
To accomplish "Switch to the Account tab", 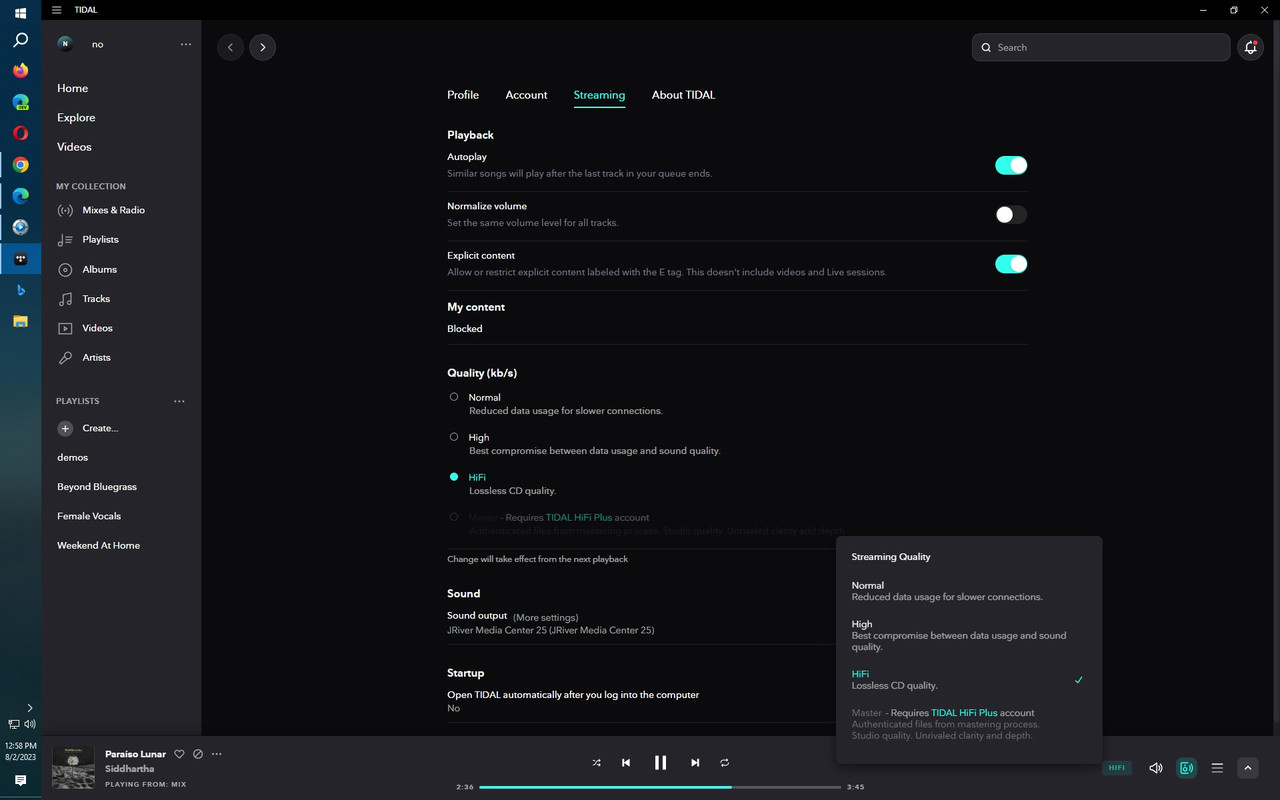I will click(526, 95).
